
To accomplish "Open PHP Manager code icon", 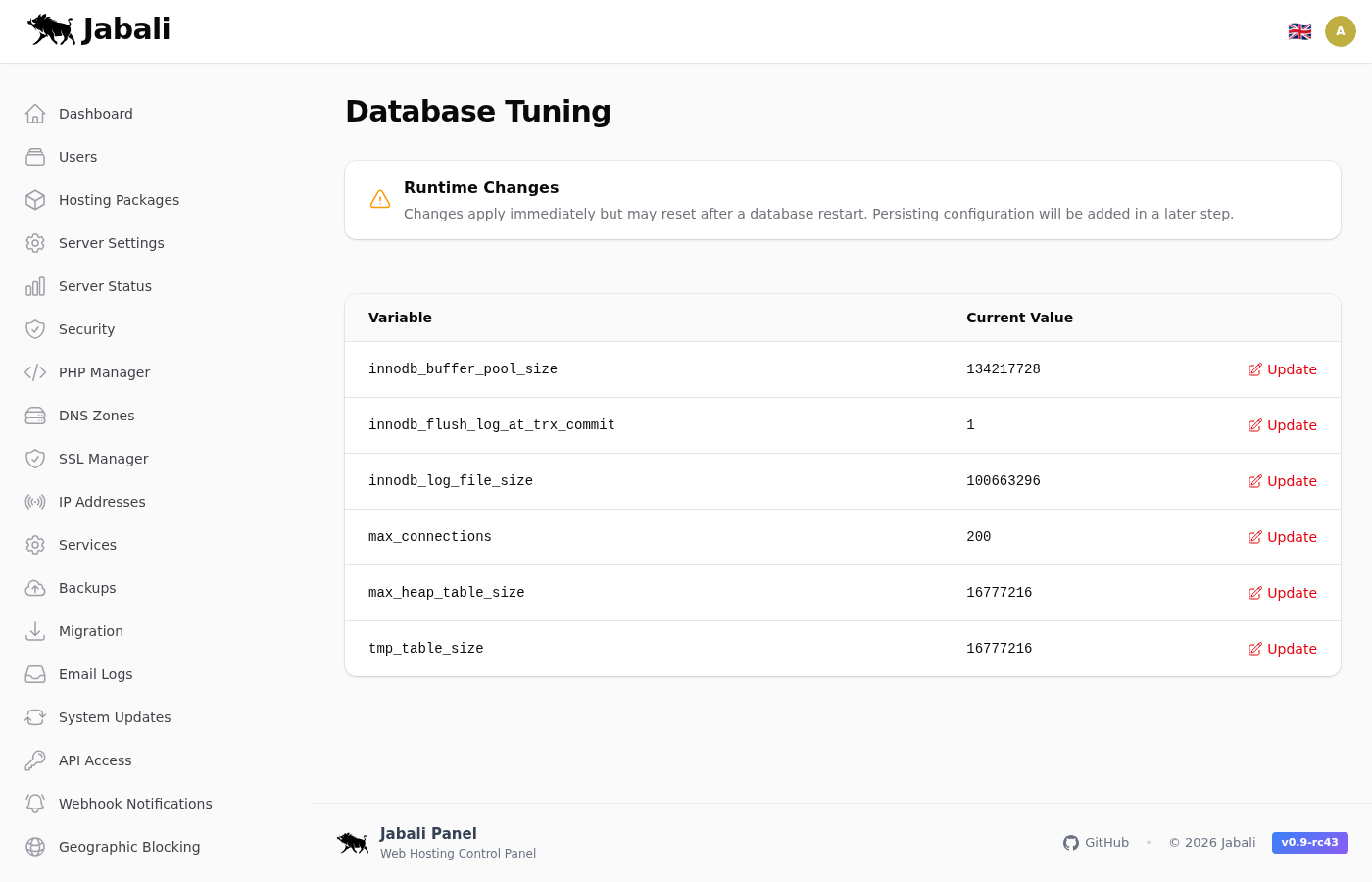I will (x=35, y=372).
